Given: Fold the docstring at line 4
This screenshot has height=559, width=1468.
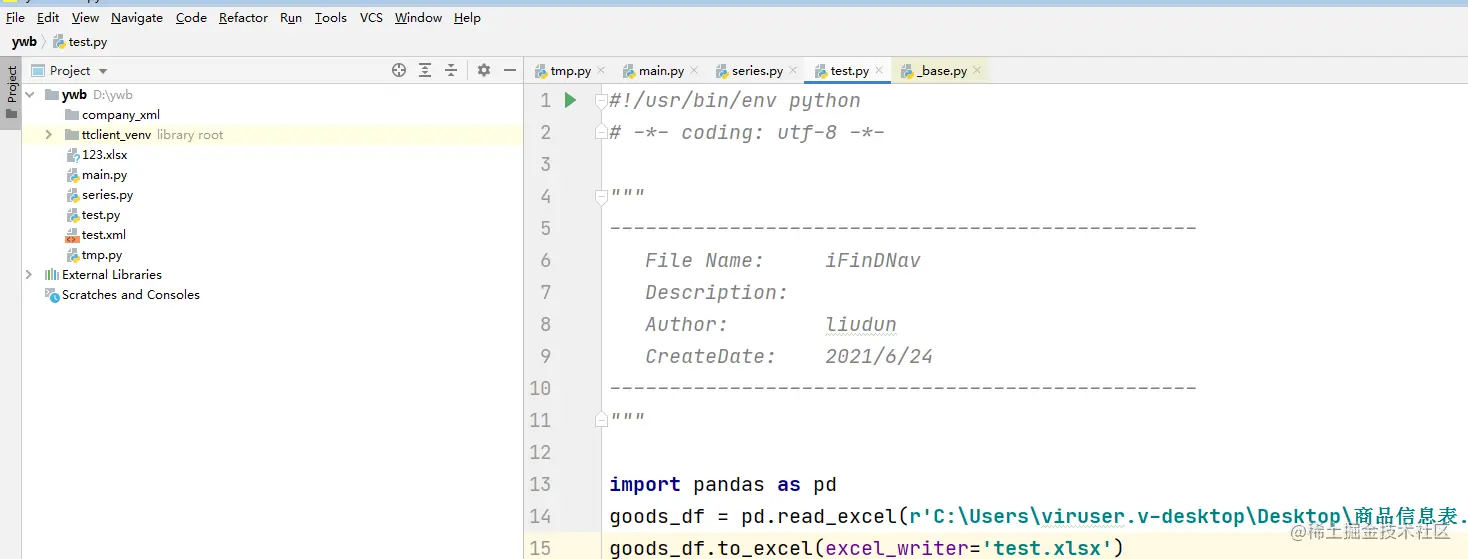Looking at the screenshot, I should 601,197.
